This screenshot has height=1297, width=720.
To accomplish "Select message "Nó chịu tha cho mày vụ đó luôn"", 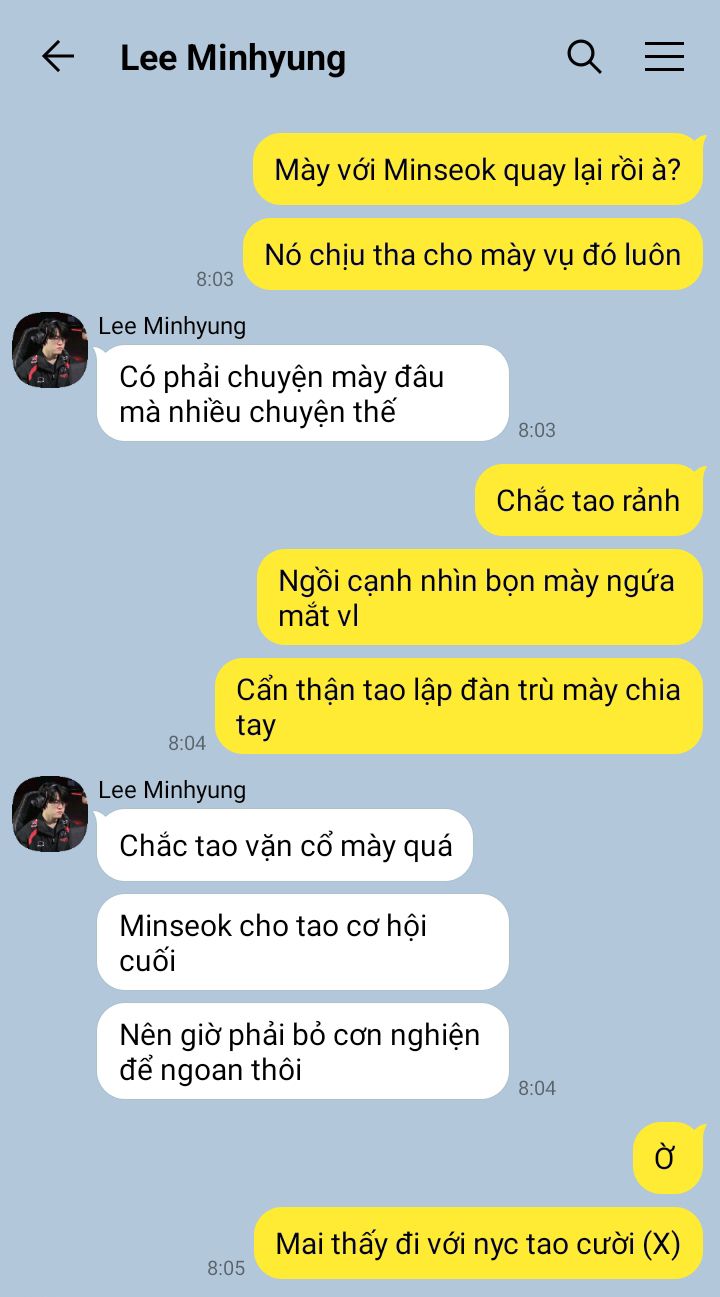I will [473, 254].
